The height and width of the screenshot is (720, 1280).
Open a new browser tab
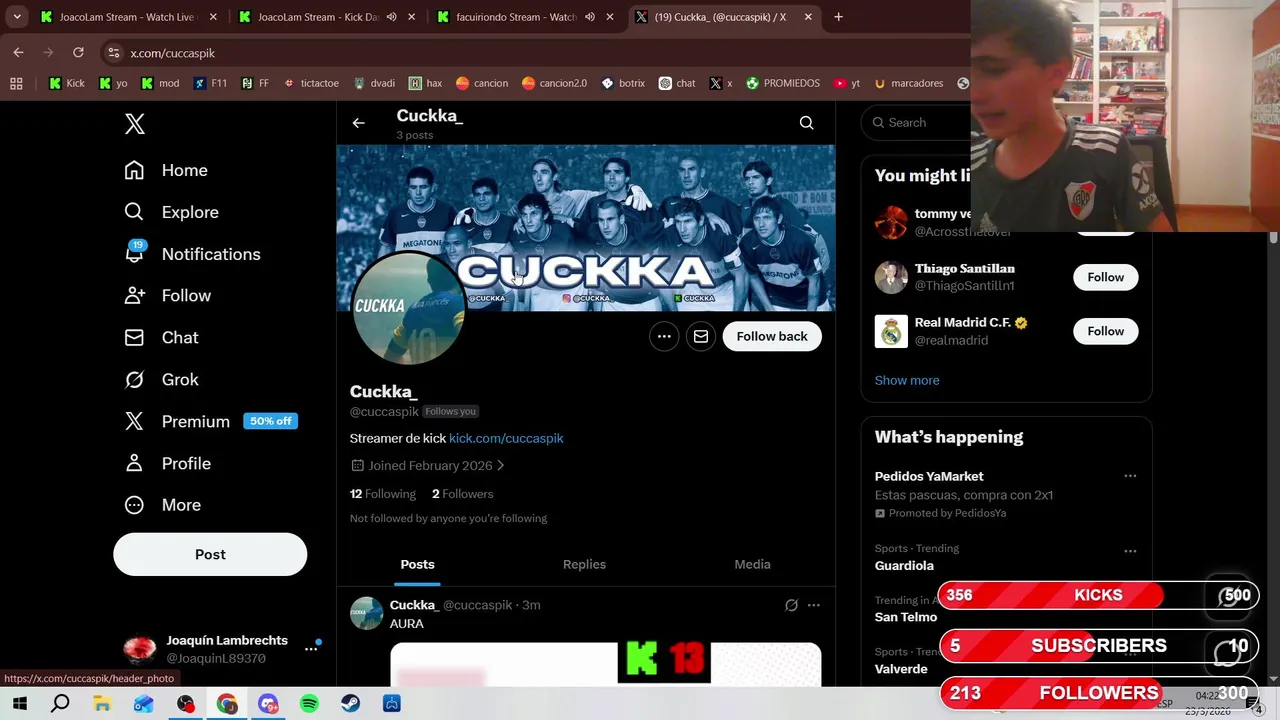tap(838, 17)
